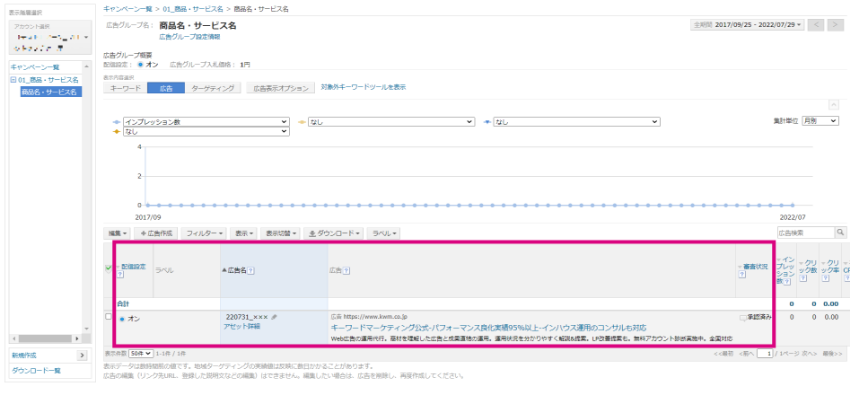850x394 pixels.
Task: Click 新規作成 in the sidebar
Action: (24, 356)
